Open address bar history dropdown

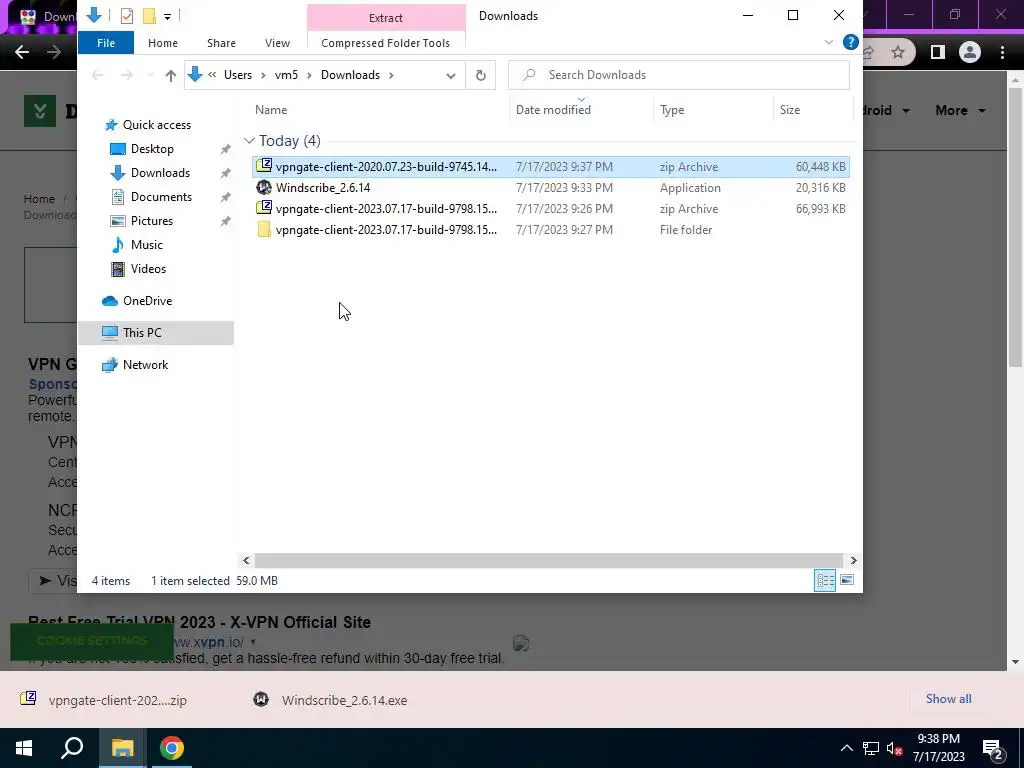[x=451, y=75]
